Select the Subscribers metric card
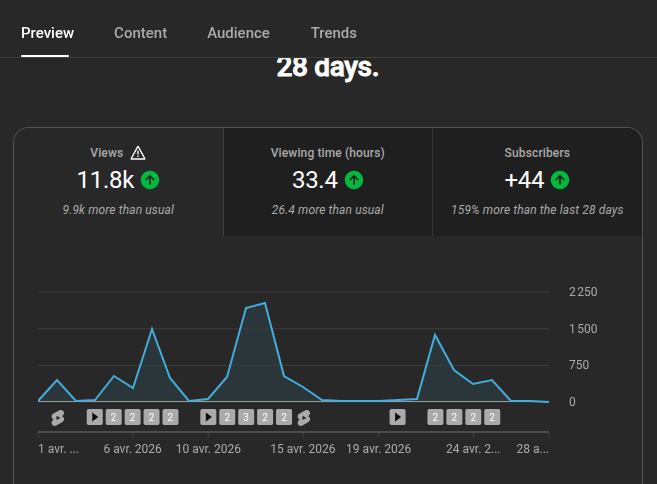Viewport: 657px width, 484px height. [x=537, y=182]
